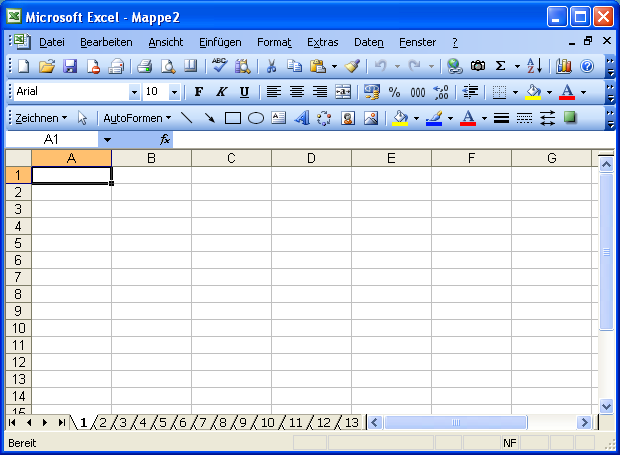Screen dimensions: 620x455
Task: Click the AutoSum sigma icon
Action: pyautogui.click(x=501, y=66)
